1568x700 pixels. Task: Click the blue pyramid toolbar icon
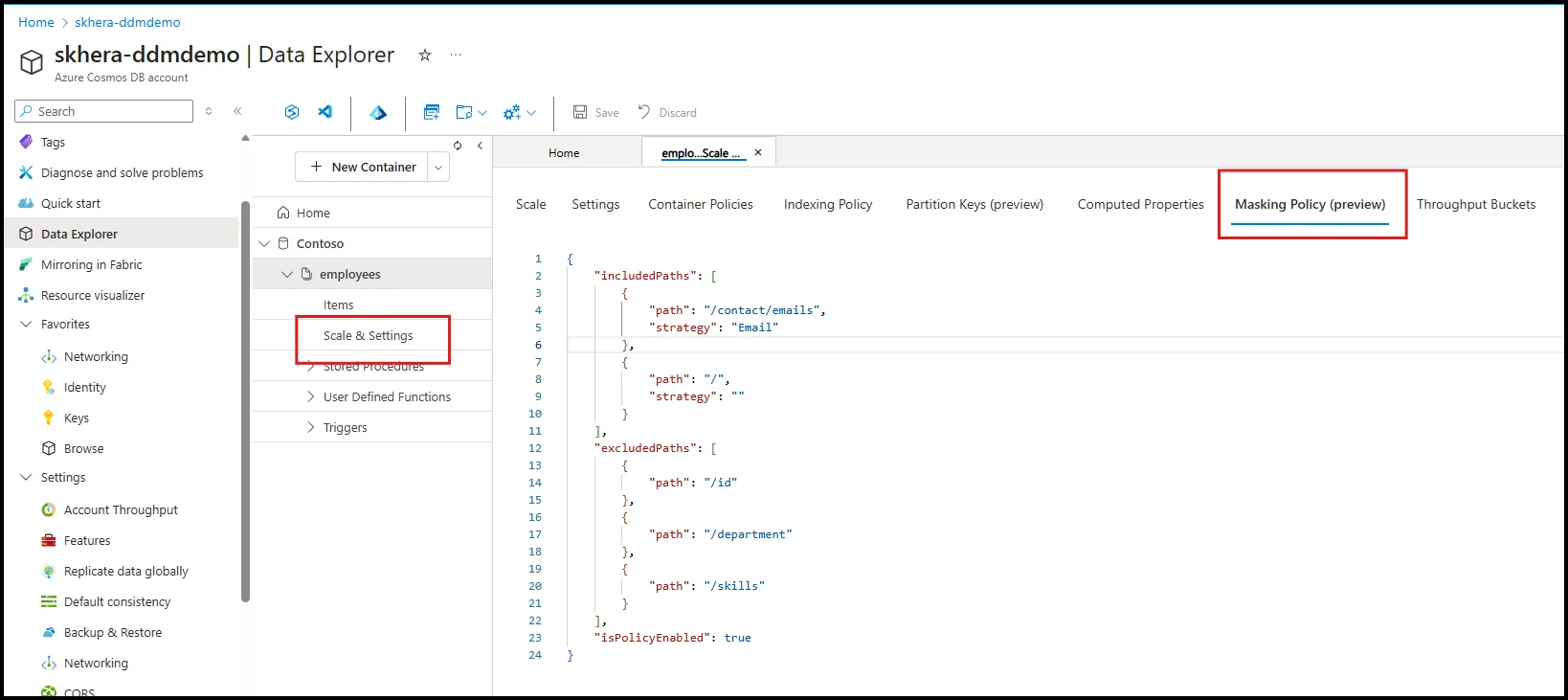coord(378,112)
